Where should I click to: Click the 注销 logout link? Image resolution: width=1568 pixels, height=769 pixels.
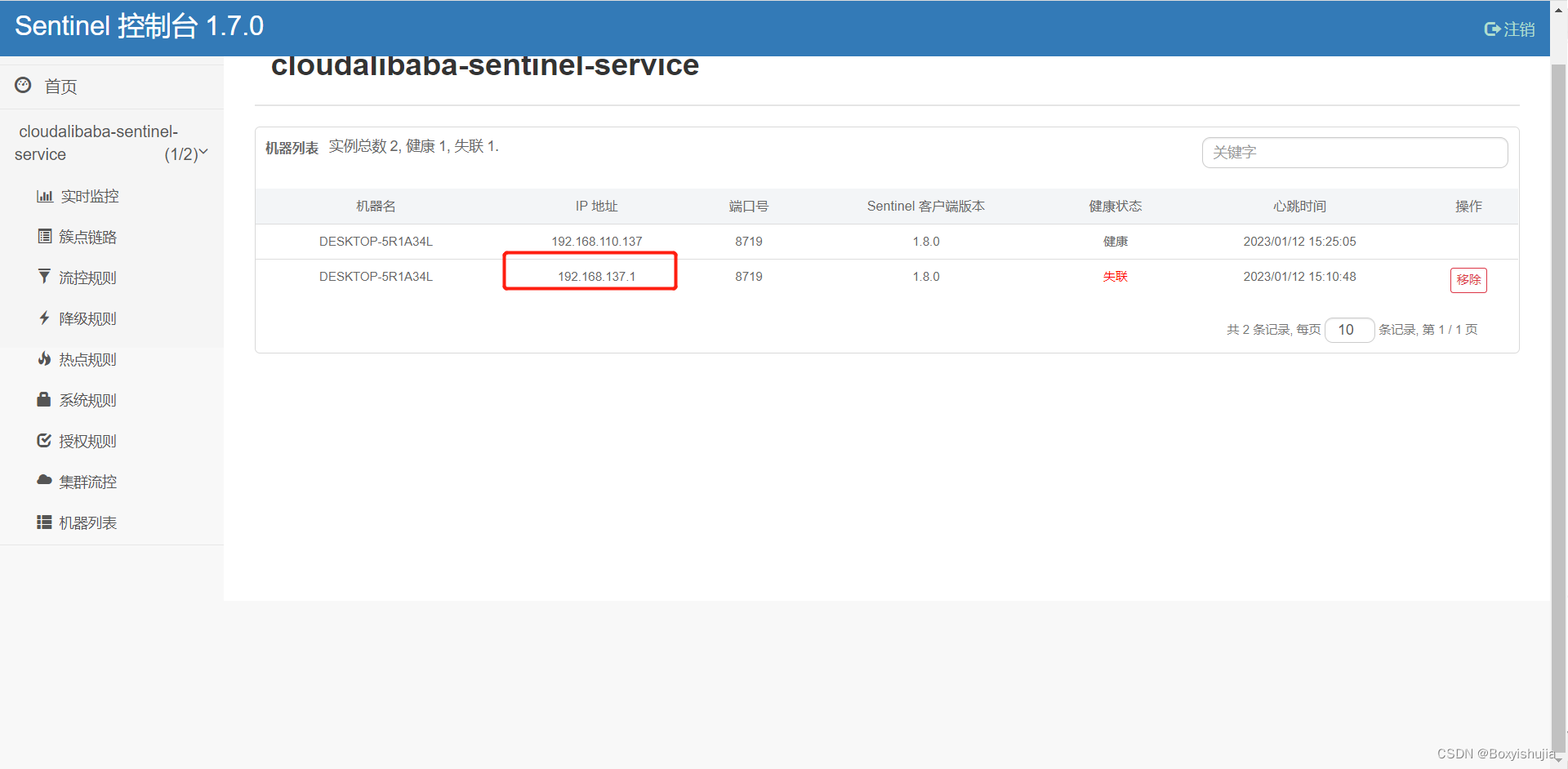pyautogui.click(x=1508, y=29)
